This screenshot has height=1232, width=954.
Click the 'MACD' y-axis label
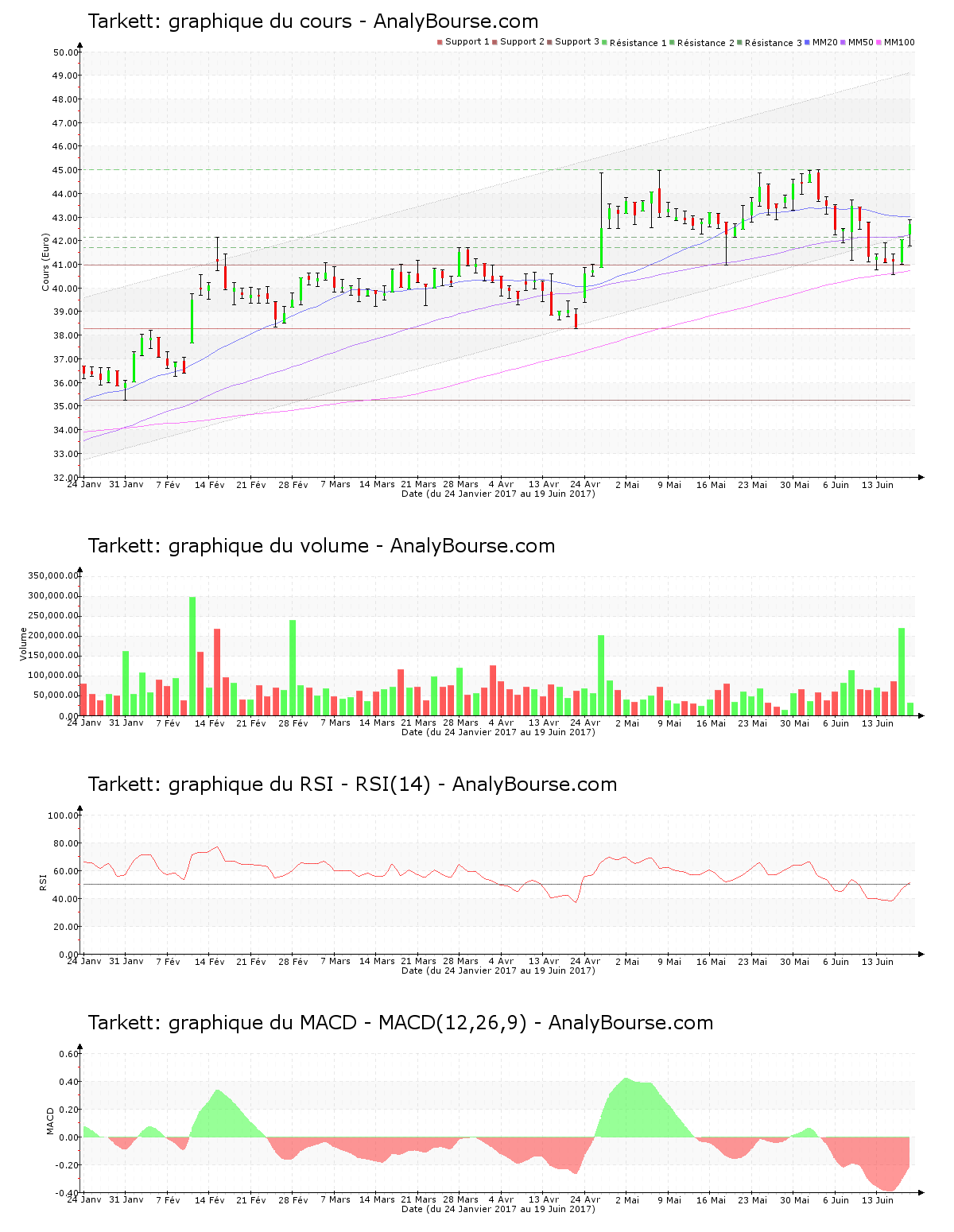click(51, 1121)
